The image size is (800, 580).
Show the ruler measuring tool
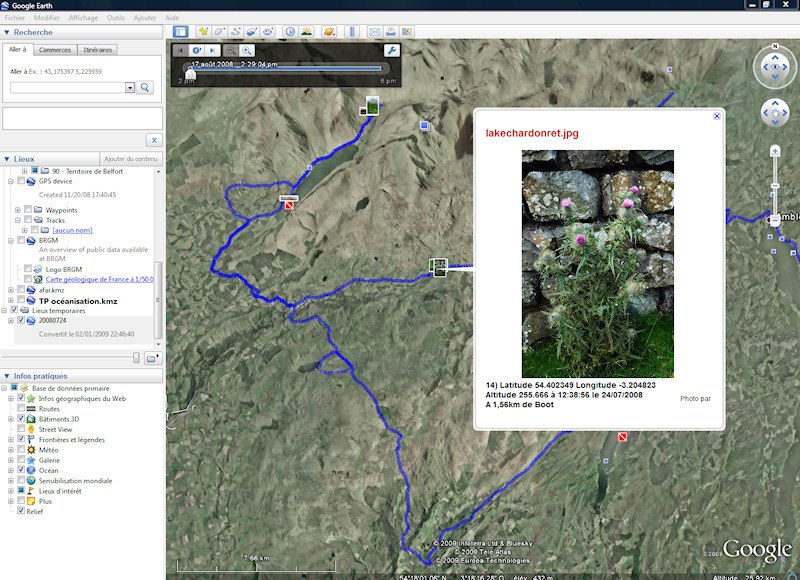pos(352,32)
